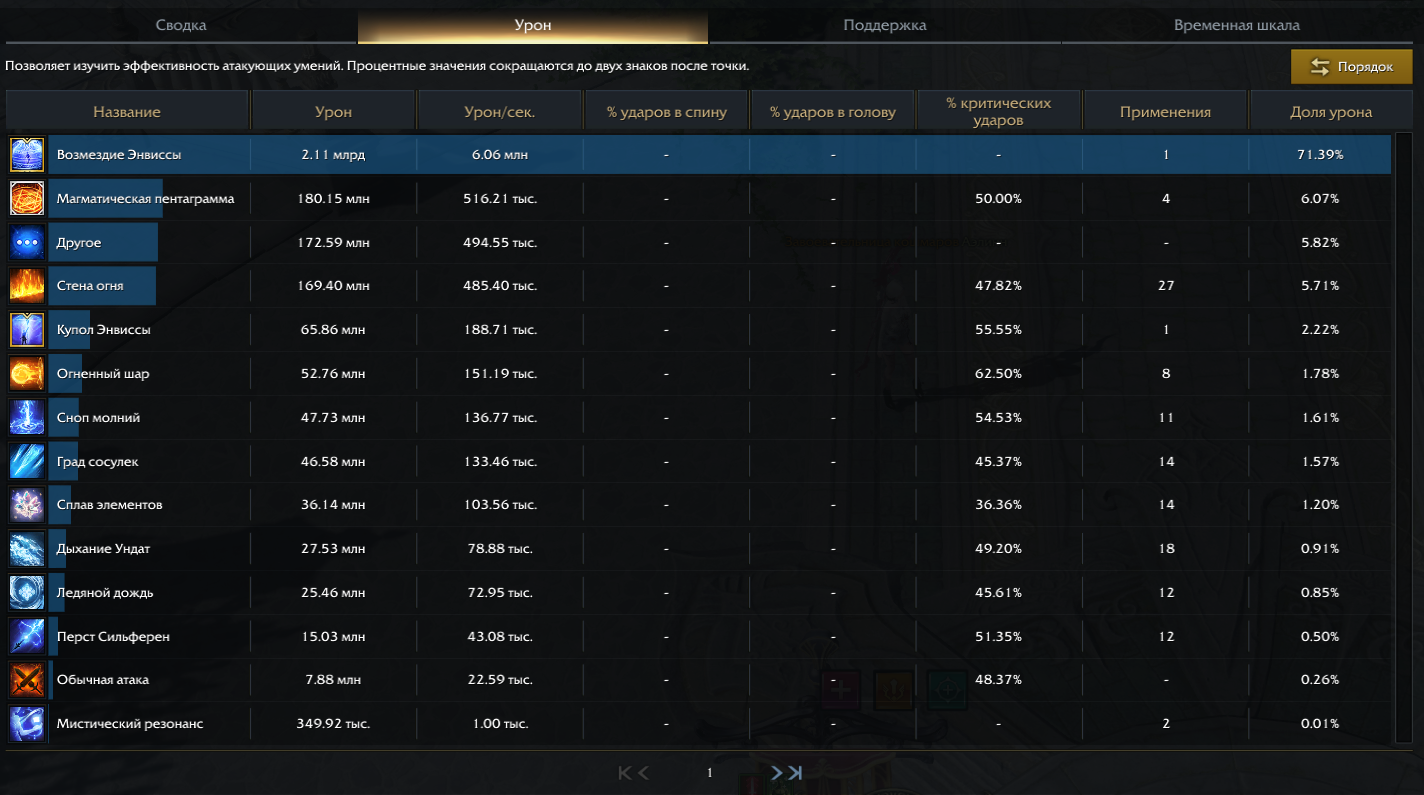The width and height of the screenshot is (1424, 795).
Task: Click the Мистический резонанс skill icon
Action: coord(25,722)
